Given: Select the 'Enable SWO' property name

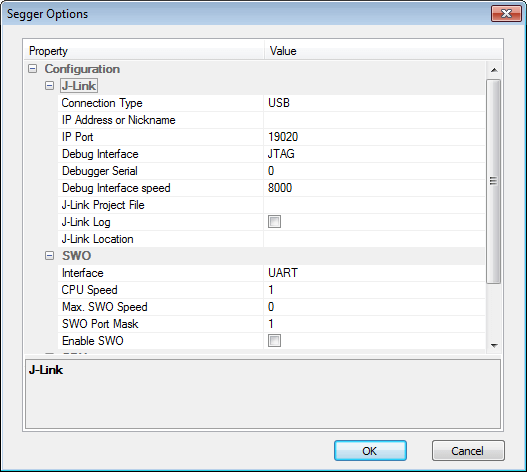Looking at the screenshot, I should [93, 341].
